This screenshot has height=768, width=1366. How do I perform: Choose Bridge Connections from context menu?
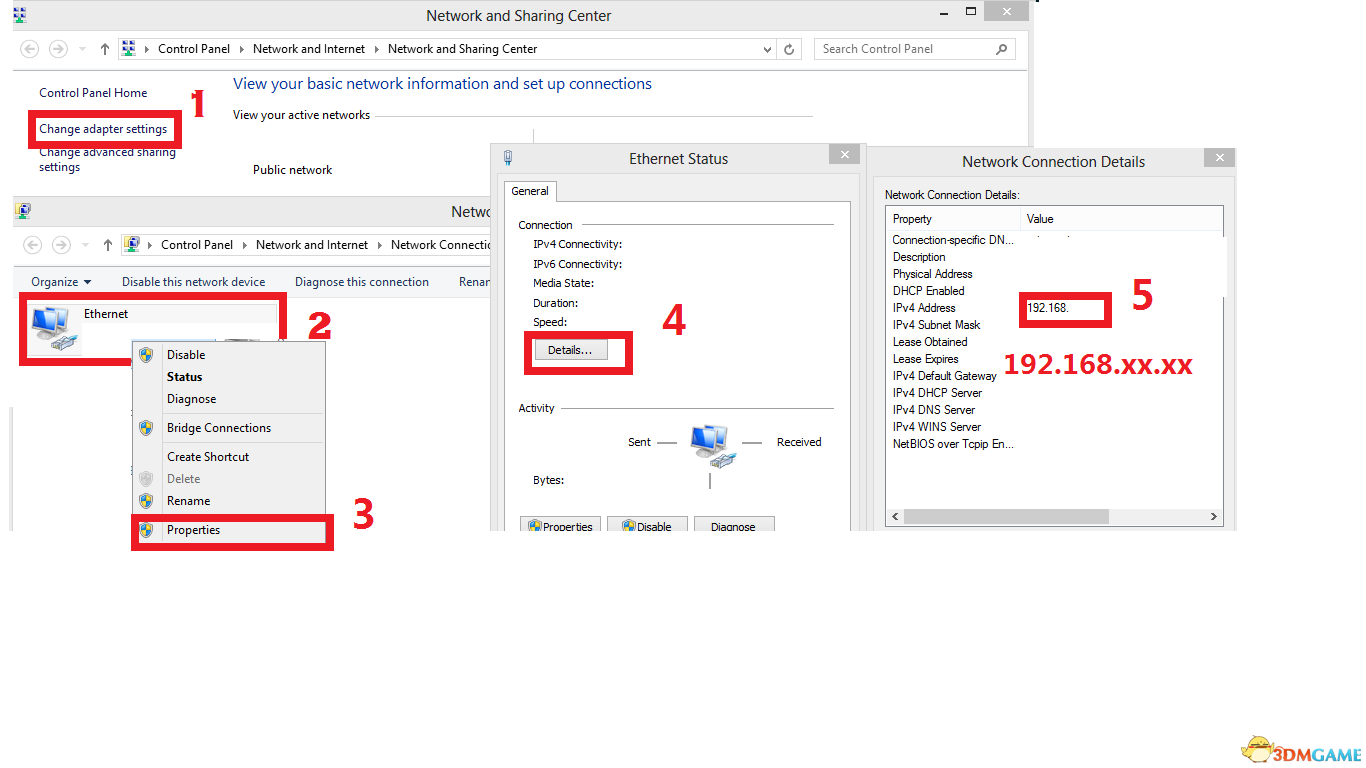229,428
